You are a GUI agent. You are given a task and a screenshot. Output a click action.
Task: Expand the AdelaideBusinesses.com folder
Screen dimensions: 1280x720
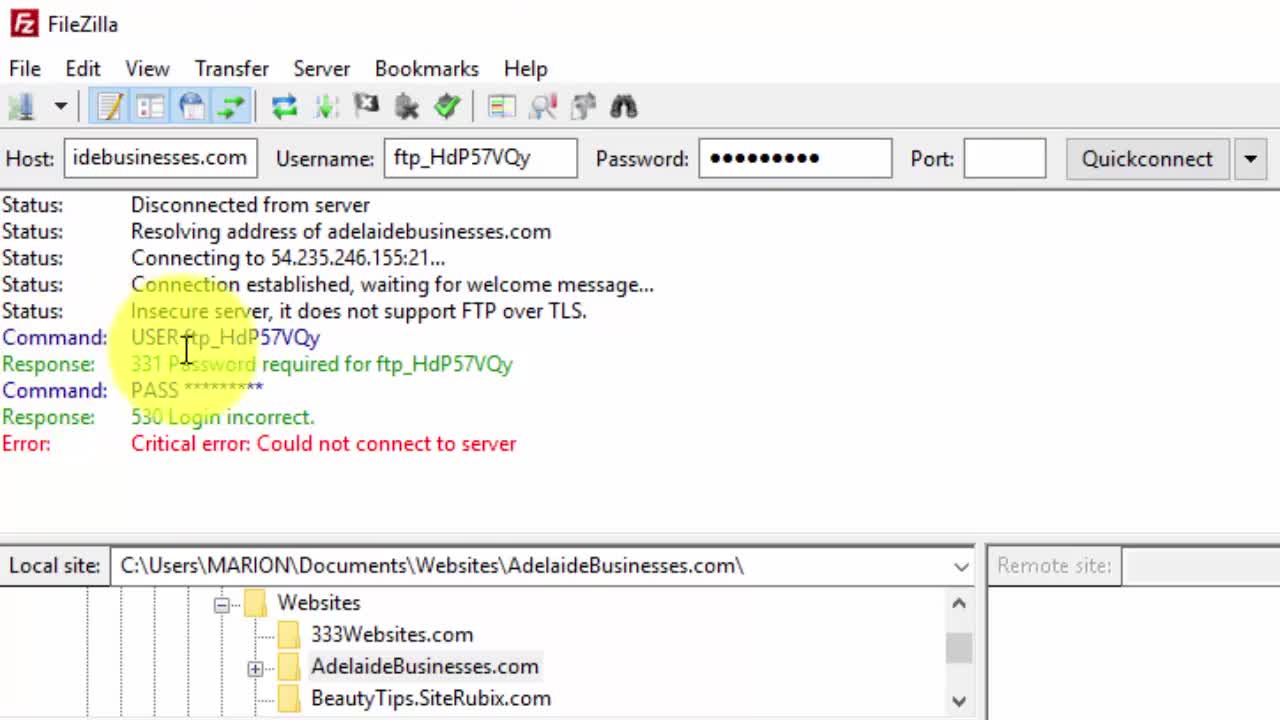coord(255,668)
